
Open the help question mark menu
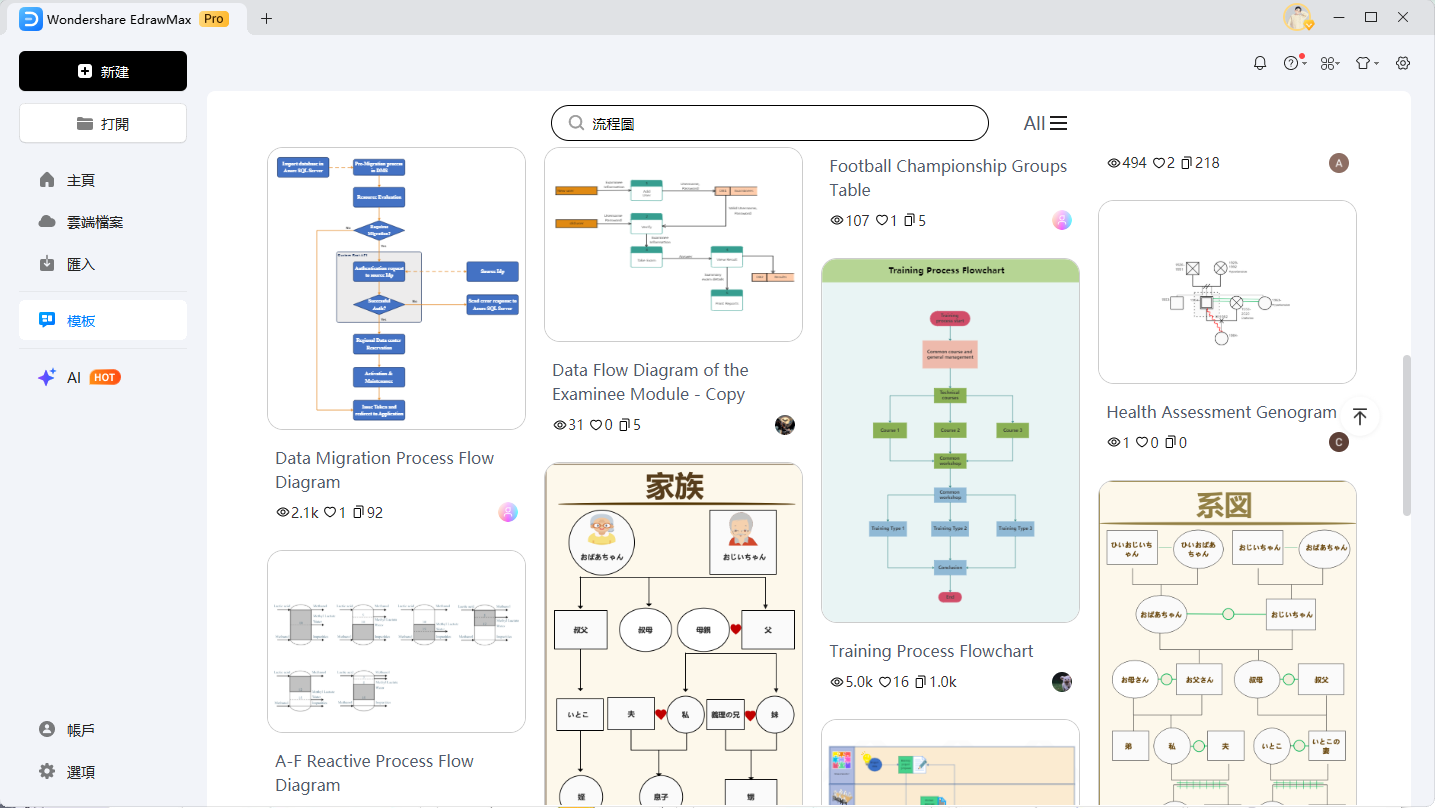[1292, 63]
